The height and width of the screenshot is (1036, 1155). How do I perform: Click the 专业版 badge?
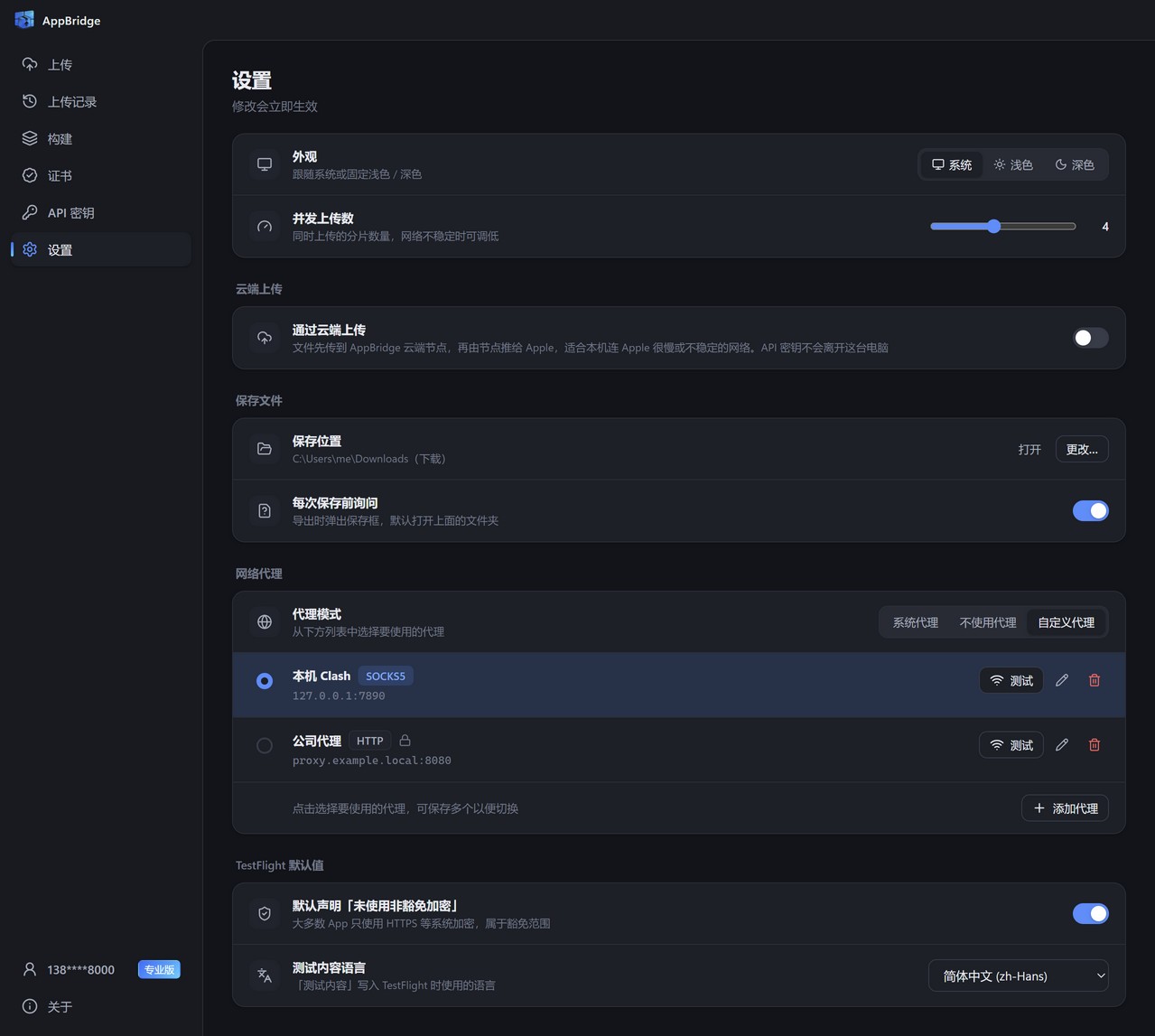pos(159,969)
